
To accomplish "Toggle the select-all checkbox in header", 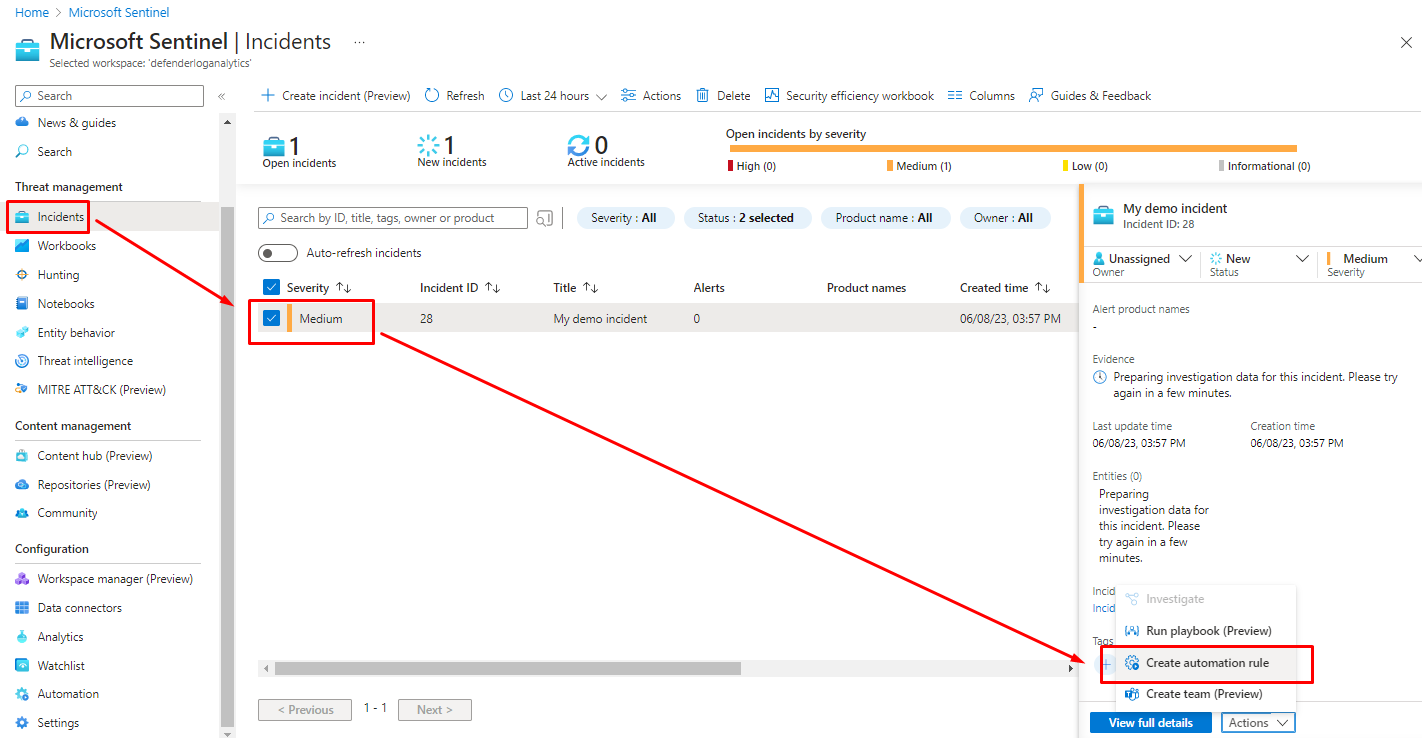I will (x=271, y=288).
